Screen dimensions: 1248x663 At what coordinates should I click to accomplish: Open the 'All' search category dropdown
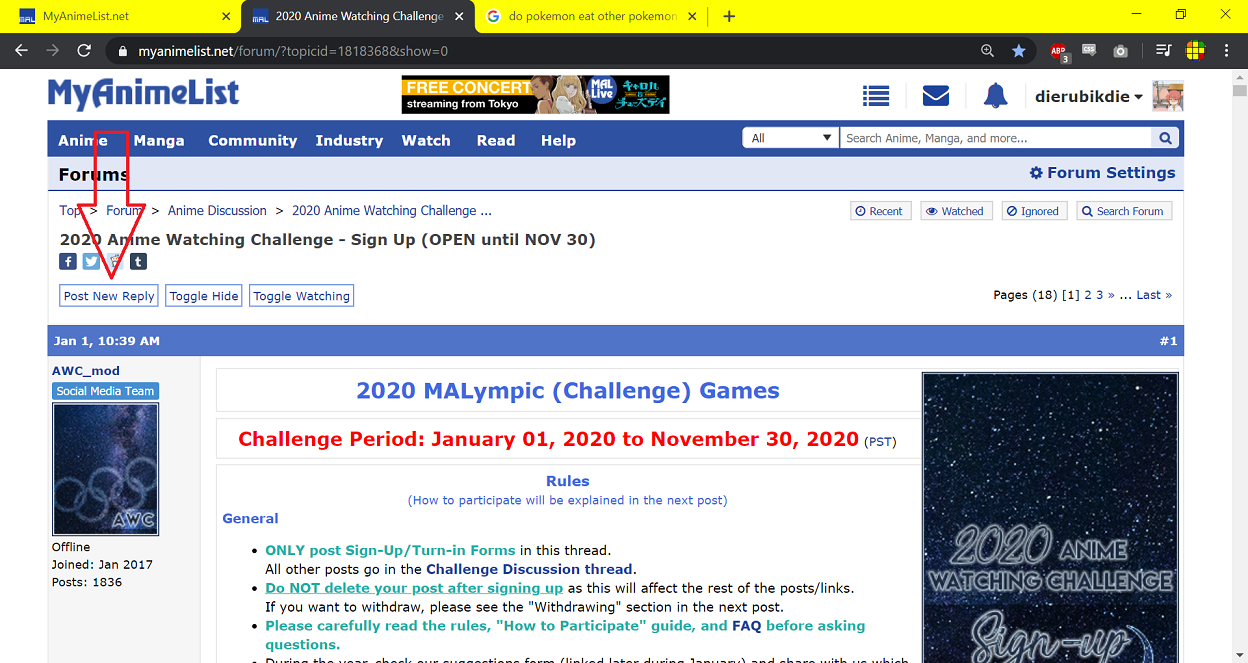pos(790,138)
